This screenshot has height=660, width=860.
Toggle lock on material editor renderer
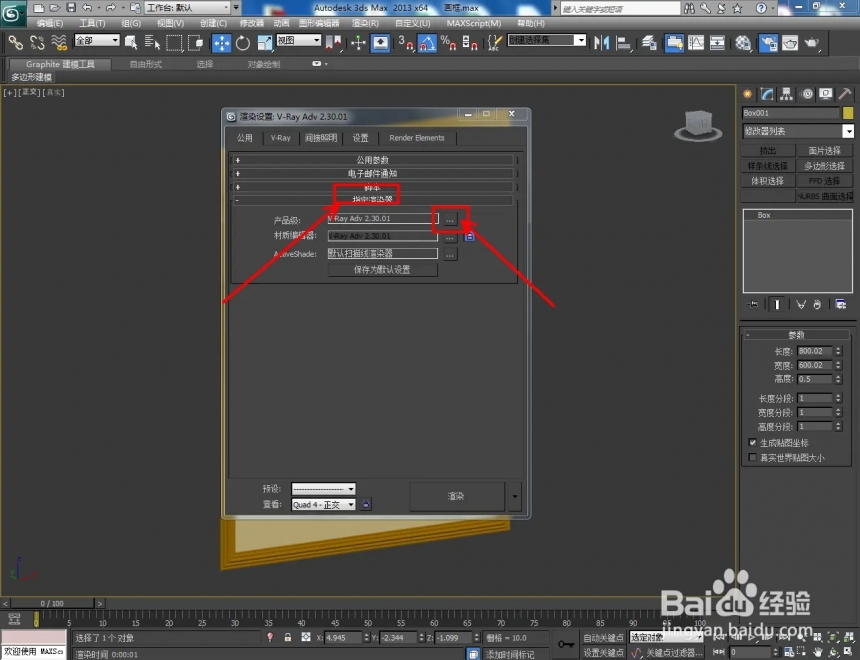point(469,236)
